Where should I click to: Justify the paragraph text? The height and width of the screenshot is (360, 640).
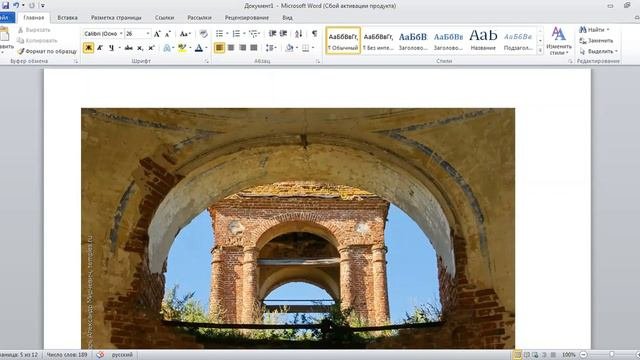pos(254,48)
